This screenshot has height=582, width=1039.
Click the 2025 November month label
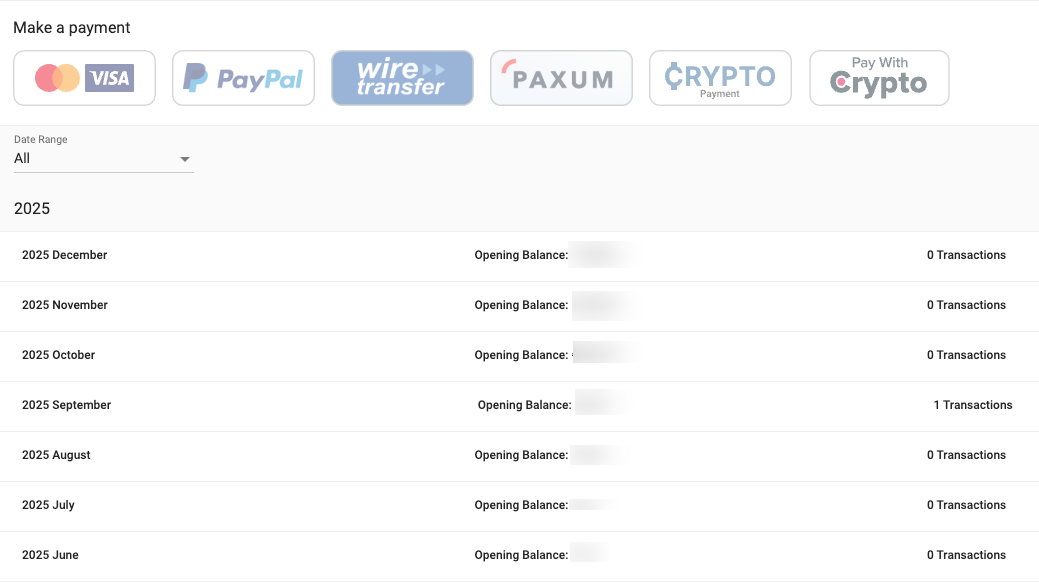tap(64, 305)
